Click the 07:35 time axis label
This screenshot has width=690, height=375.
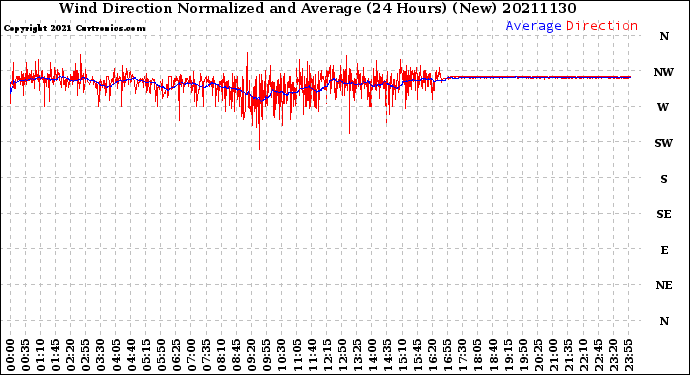pyautogui.click(x=206, y=355)
